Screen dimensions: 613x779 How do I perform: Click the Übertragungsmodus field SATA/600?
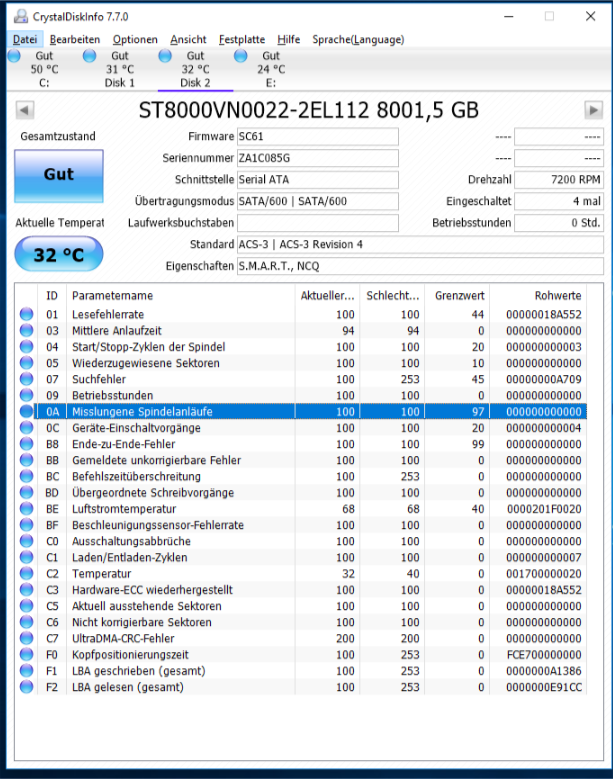317,201
